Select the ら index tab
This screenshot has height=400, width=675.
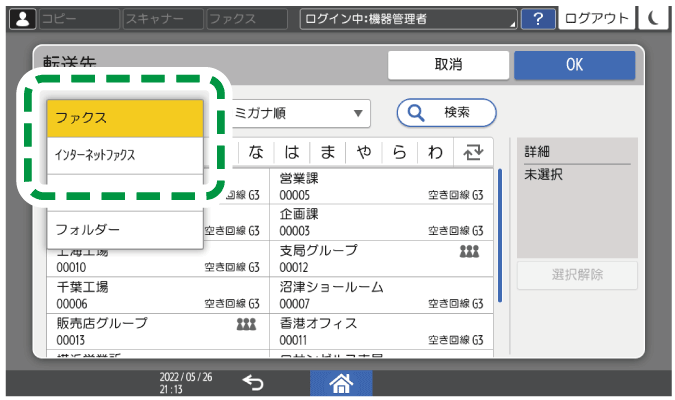click(399, 152)
